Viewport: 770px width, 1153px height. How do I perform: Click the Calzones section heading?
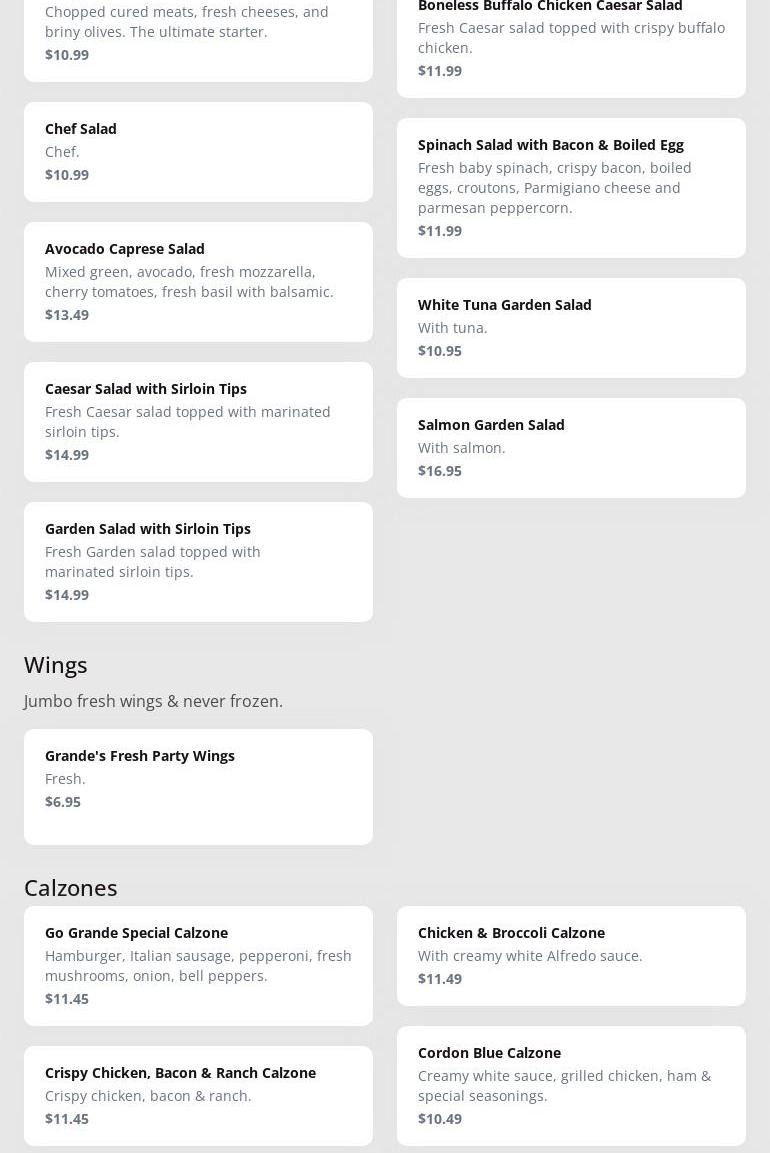(x=71, y=888)
